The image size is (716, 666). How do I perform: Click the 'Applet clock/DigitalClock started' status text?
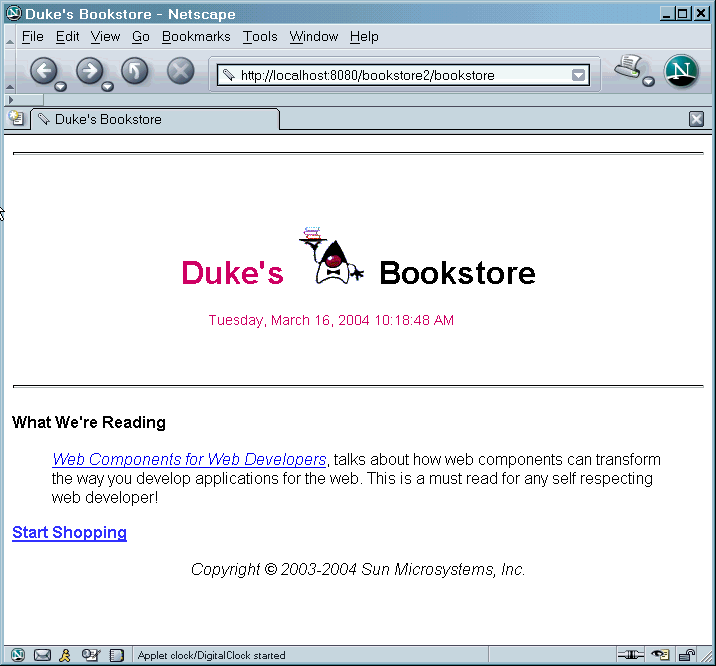211,656
